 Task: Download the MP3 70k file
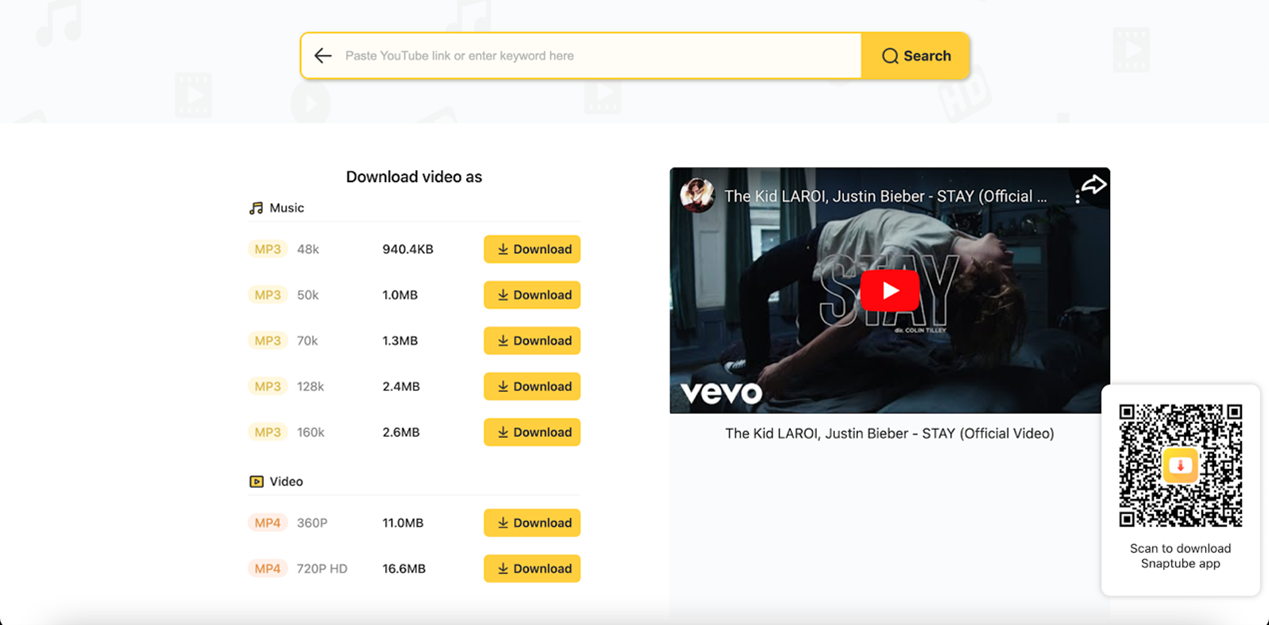pos(532,341)
